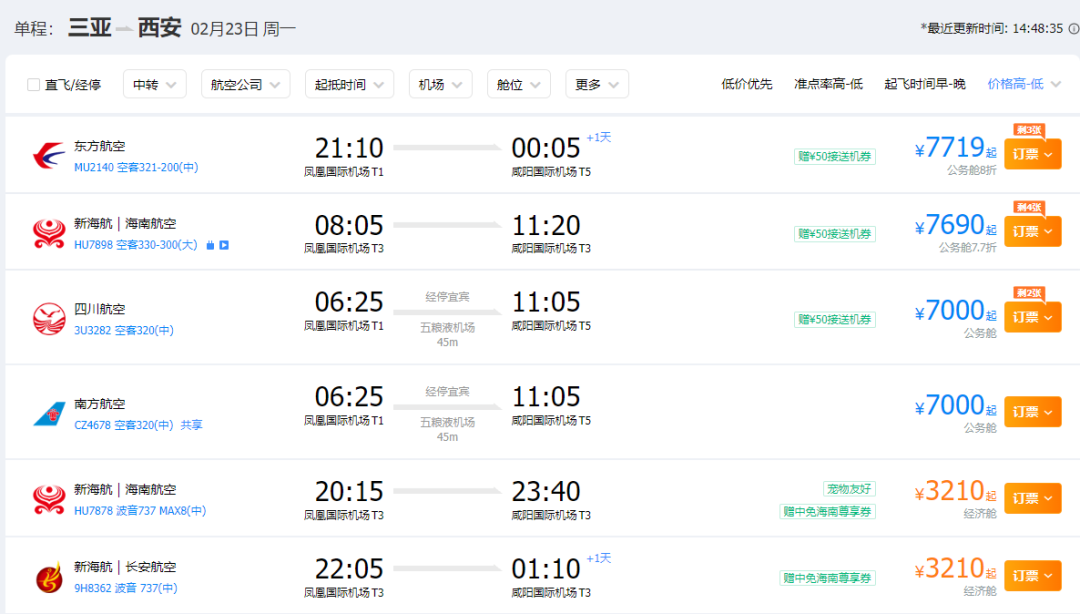Click flight number MU2140 link
This screenshot has width=1080, height=614.
(x=94, y=167)
